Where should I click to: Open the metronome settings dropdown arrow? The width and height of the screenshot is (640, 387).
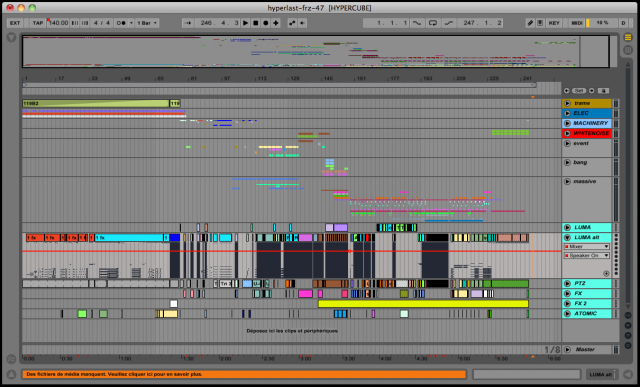131,23
